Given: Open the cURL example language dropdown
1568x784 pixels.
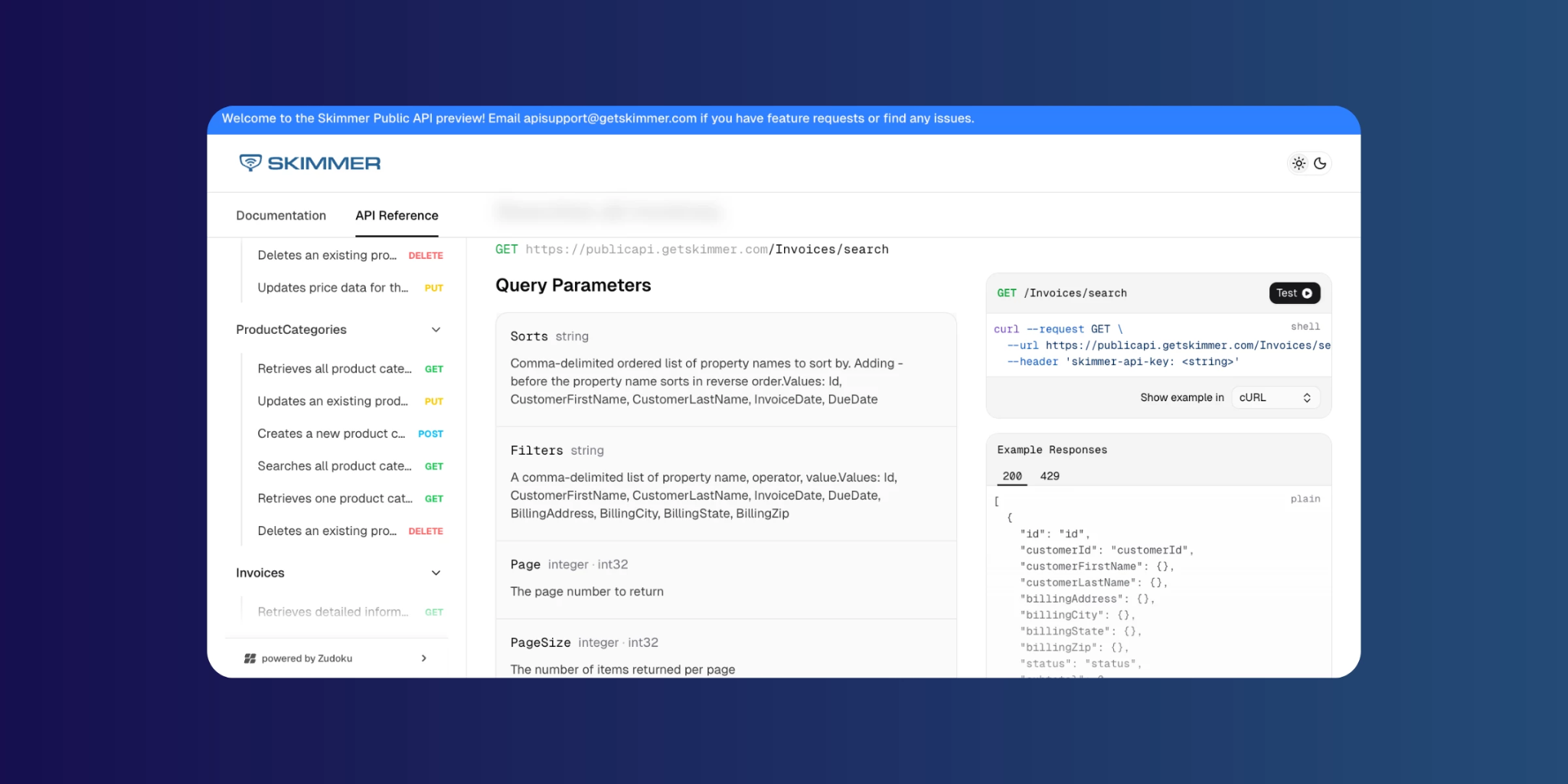Looking at the screenshot, I should (1276, 397).
